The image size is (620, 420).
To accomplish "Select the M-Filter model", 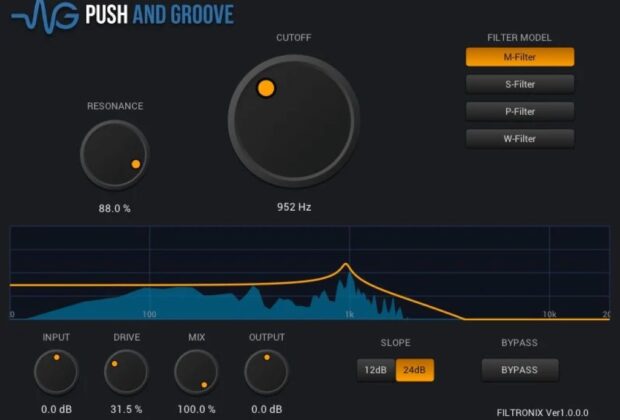I will click(x=520, y=57).
